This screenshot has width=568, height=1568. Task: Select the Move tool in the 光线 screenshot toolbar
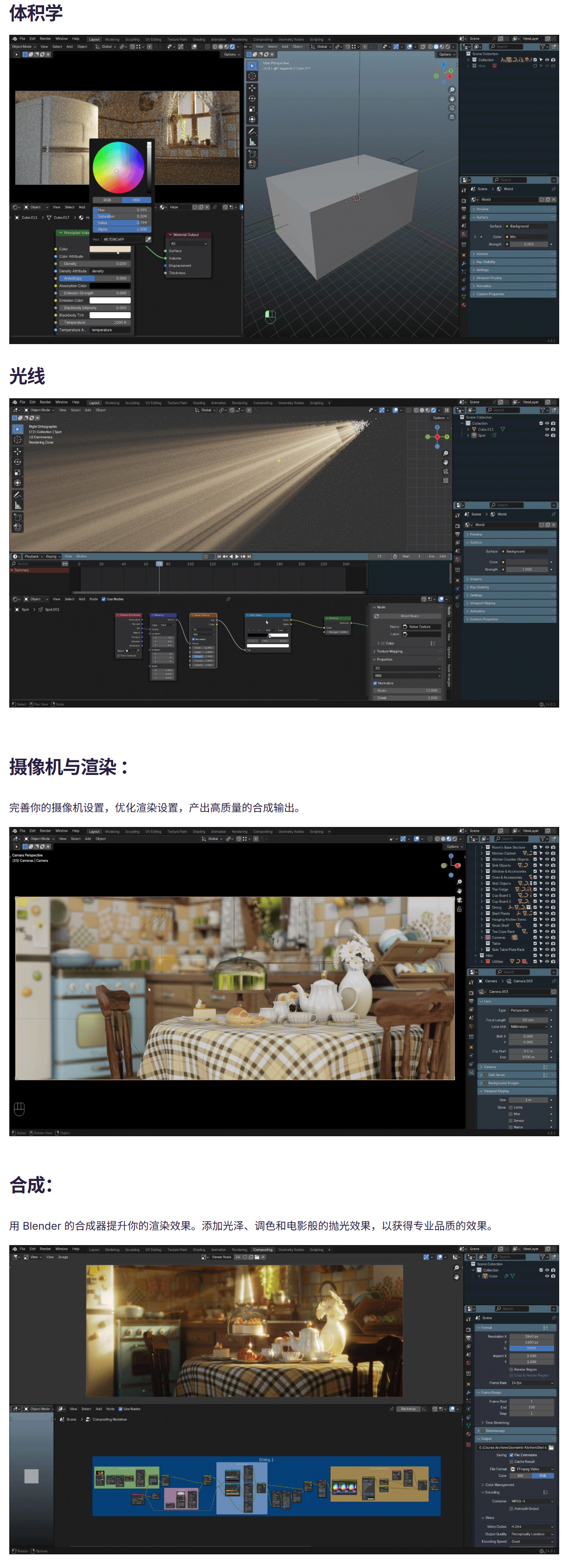point(17,452)
